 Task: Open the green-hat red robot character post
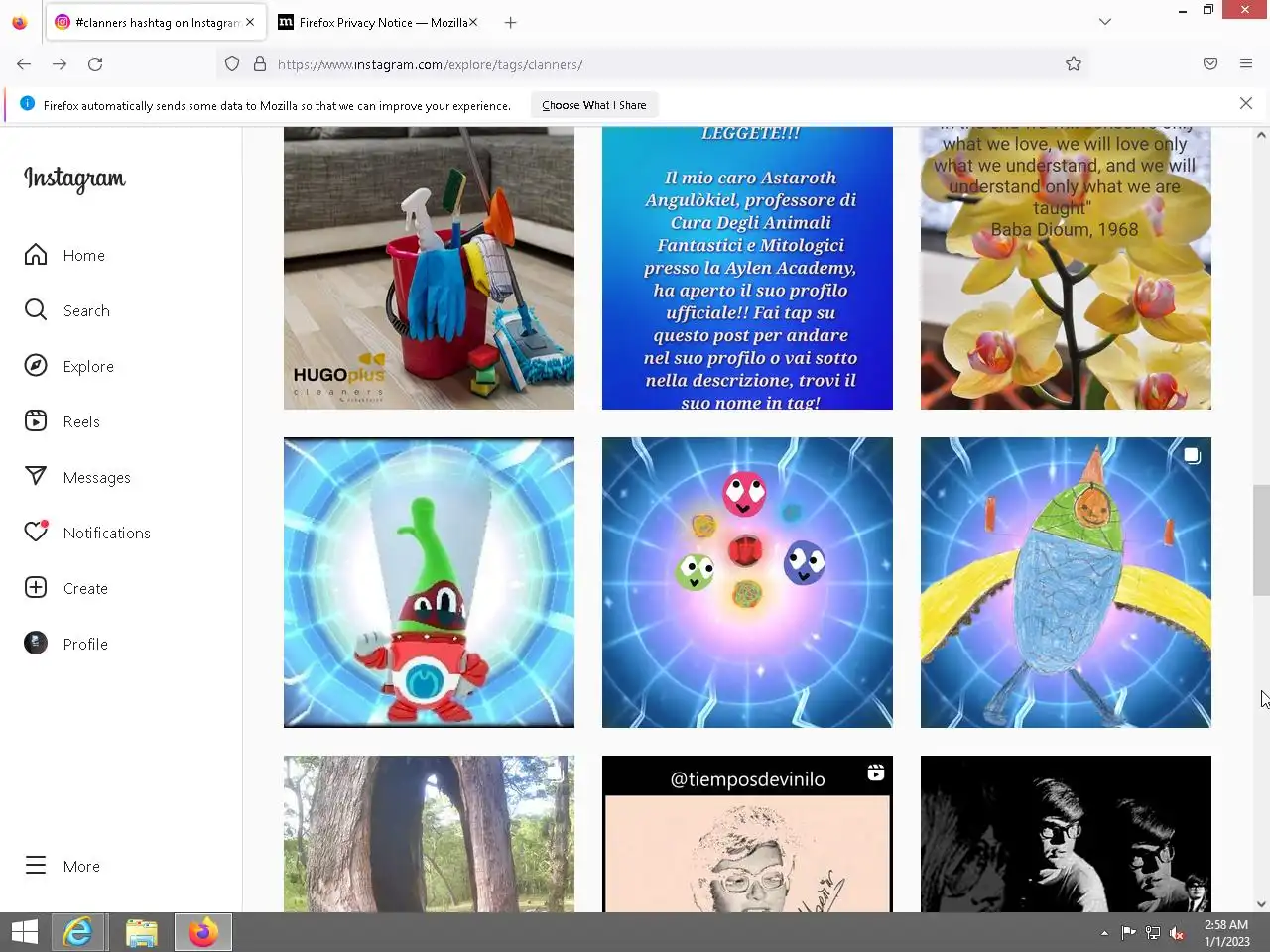[x=429, y=582]
